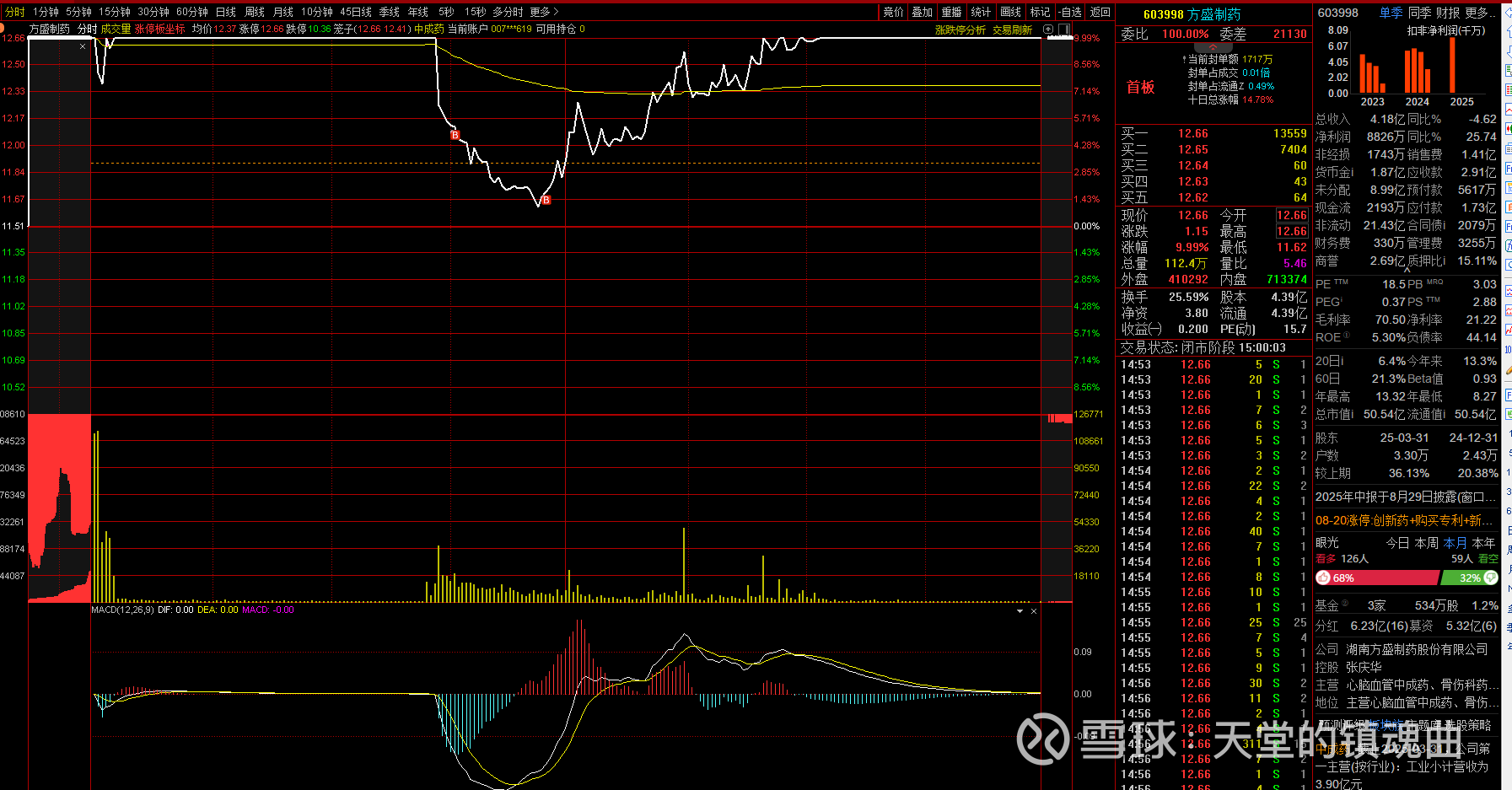Switch to 30分钟 chart period

(153, 12)
